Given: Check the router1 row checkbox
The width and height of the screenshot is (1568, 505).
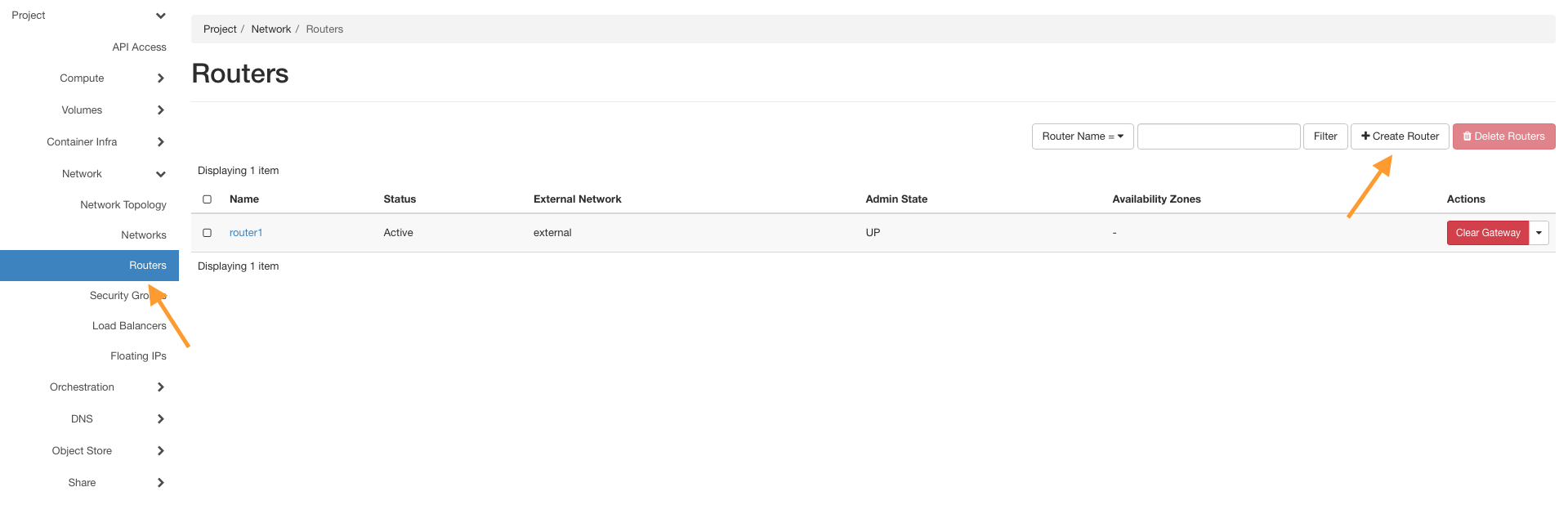Looking at the screenshot, I should point(208,233).
